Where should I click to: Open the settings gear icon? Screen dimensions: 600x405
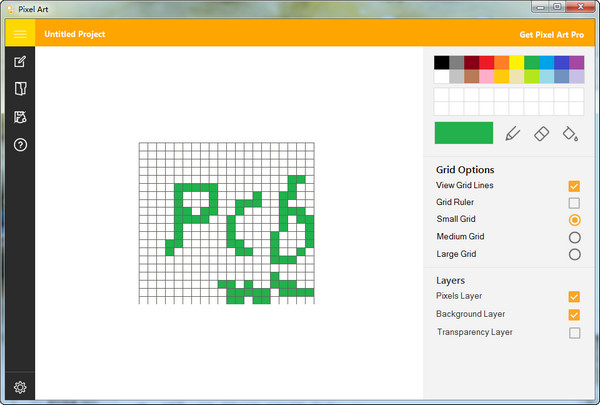[x=20, y=387]
